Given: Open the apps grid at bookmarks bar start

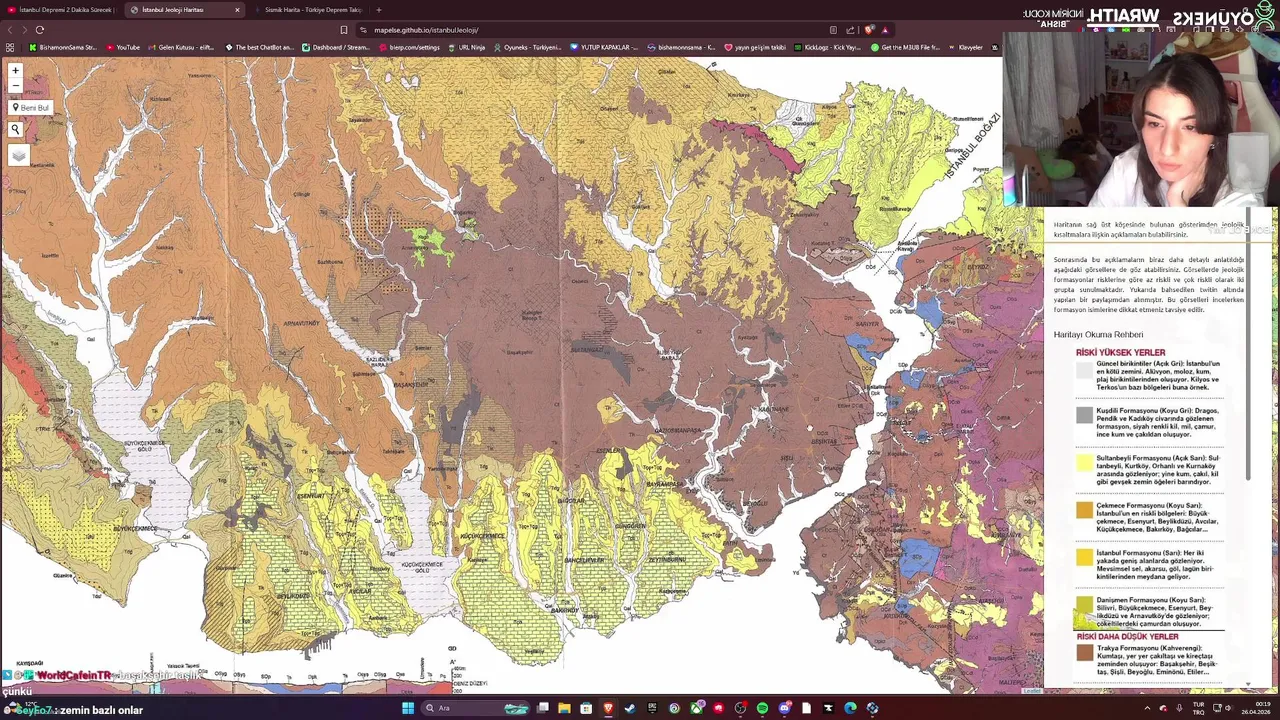Looking at the screenshot, I should click(10, 47).
